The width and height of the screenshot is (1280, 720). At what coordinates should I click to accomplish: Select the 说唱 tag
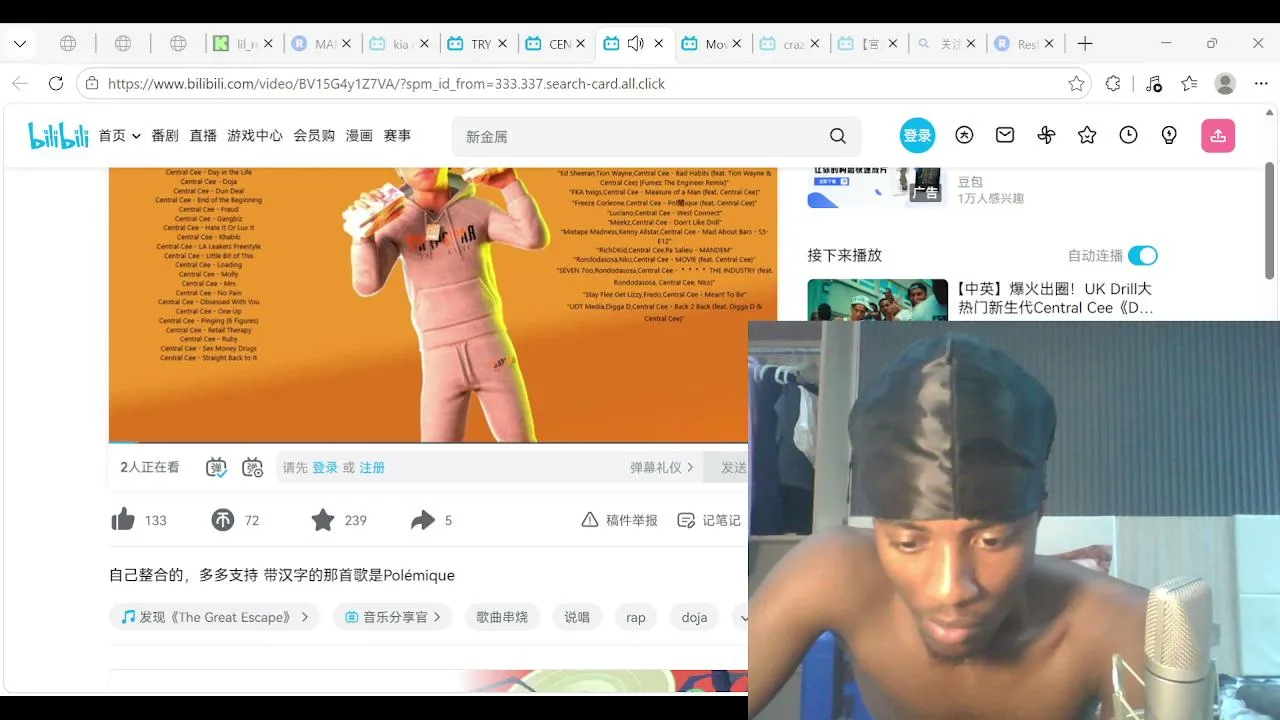577,617
